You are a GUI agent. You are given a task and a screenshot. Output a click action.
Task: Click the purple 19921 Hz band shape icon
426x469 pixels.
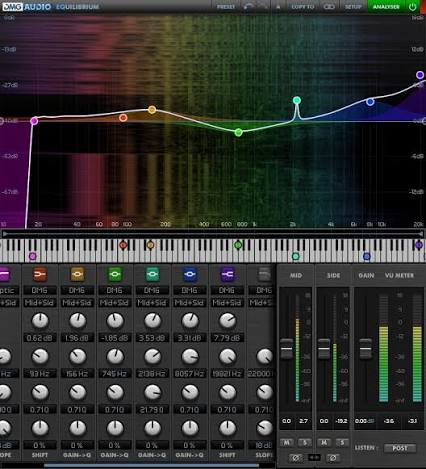227,275
